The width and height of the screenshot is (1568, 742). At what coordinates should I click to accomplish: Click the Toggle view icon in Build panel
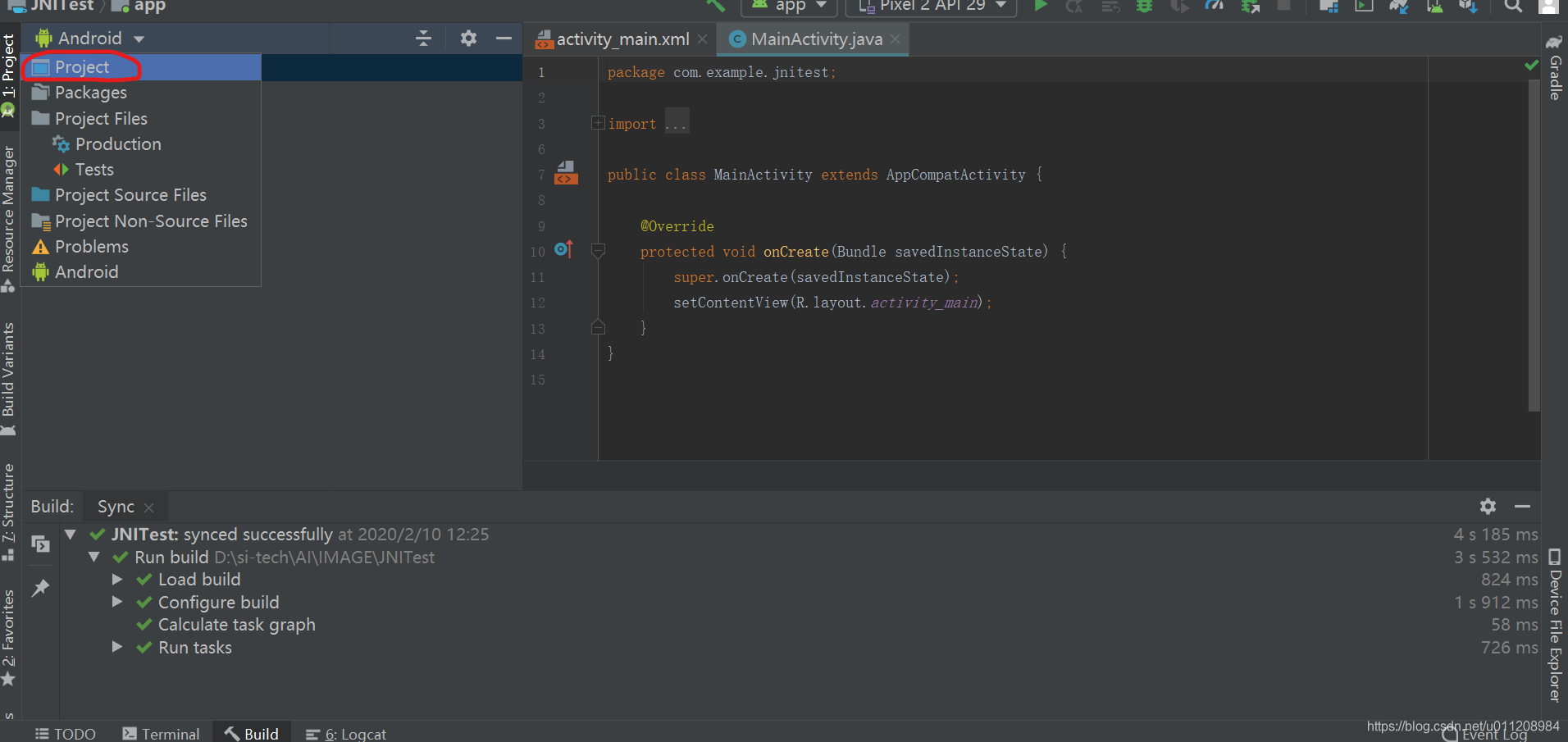pyautogui.click(x=40, y=543)
